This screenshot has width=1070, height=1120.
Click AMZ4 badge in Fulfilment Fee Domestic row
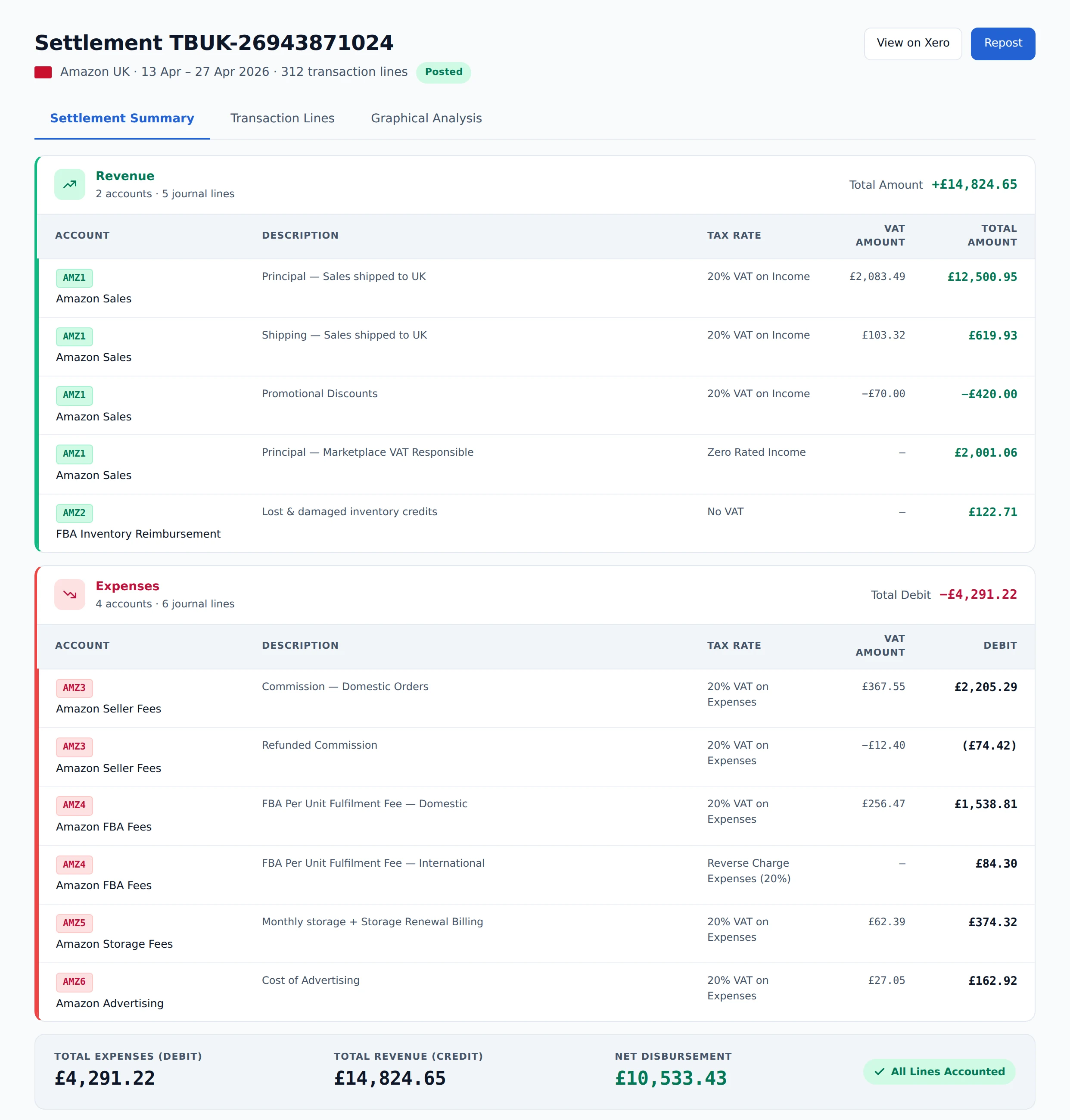pyautogui.click(x=74, y=805)
